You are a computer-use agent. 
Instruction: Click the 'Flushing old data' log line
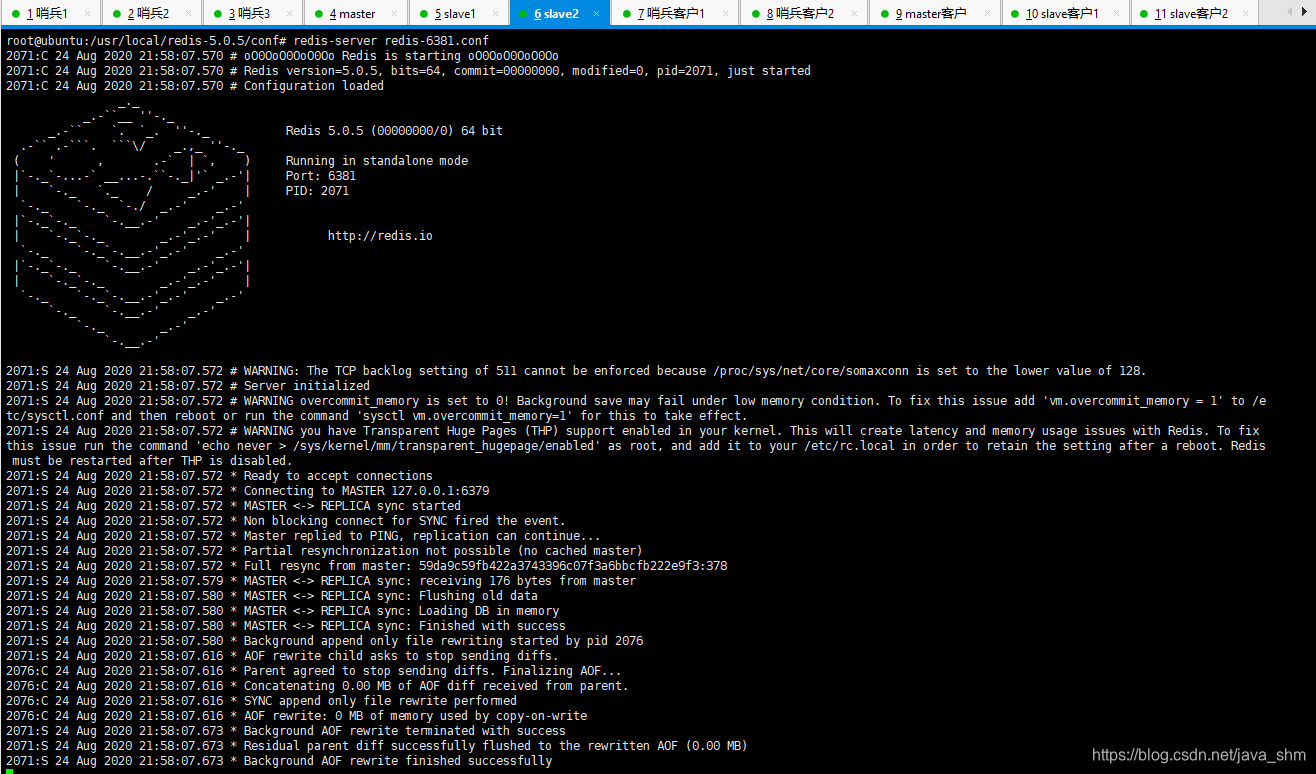click(x=272, y=596)
